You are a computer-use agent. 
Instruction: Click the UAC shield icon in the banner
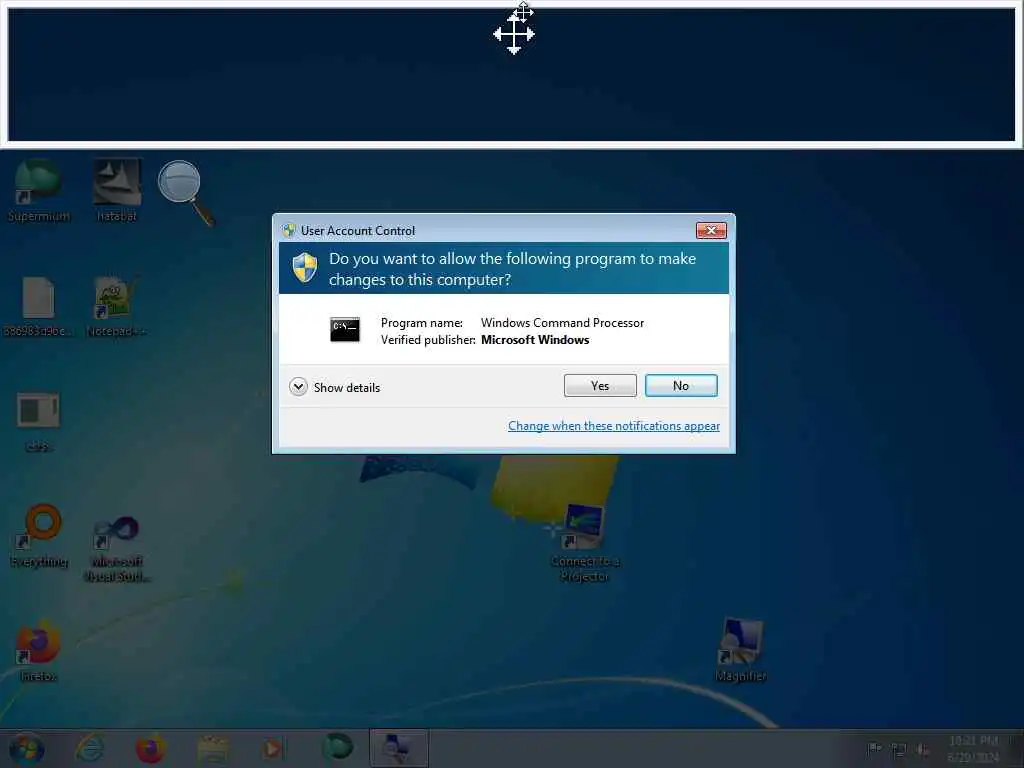pyautogui.click(x=304, y=268)
